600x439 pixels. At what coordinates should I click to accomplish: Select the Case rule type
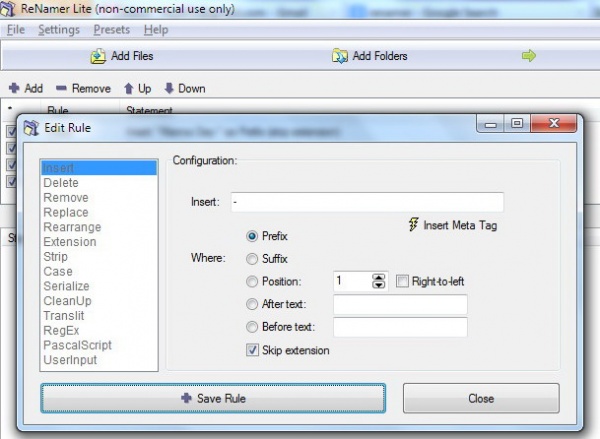[99, 271]
